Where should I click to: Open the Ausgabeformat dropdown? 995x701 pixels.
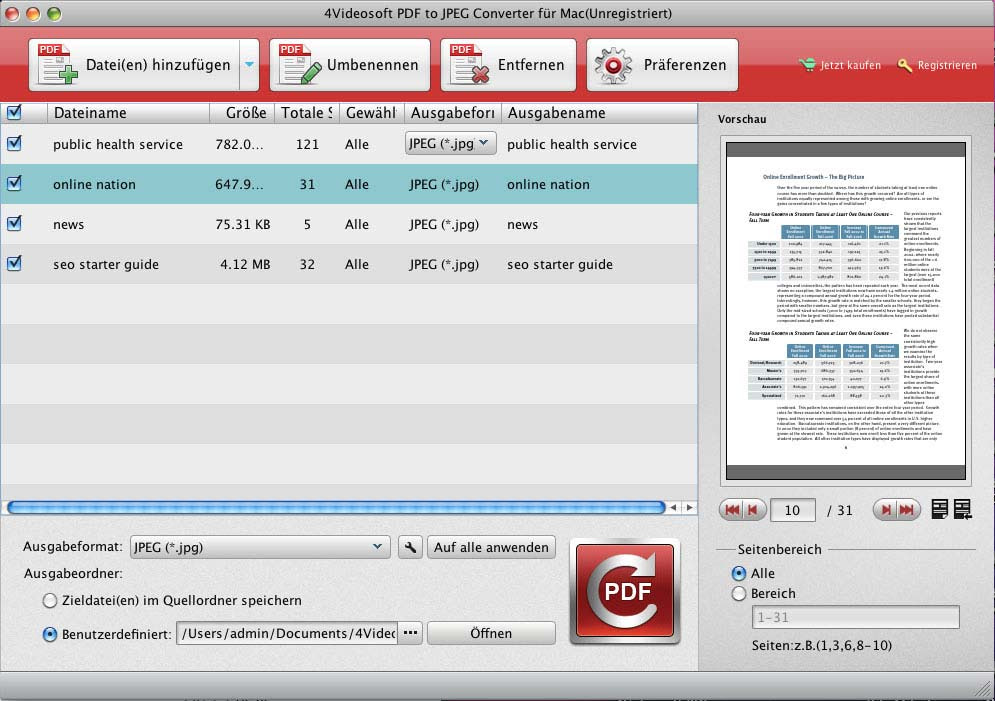[x=260, y=547]
